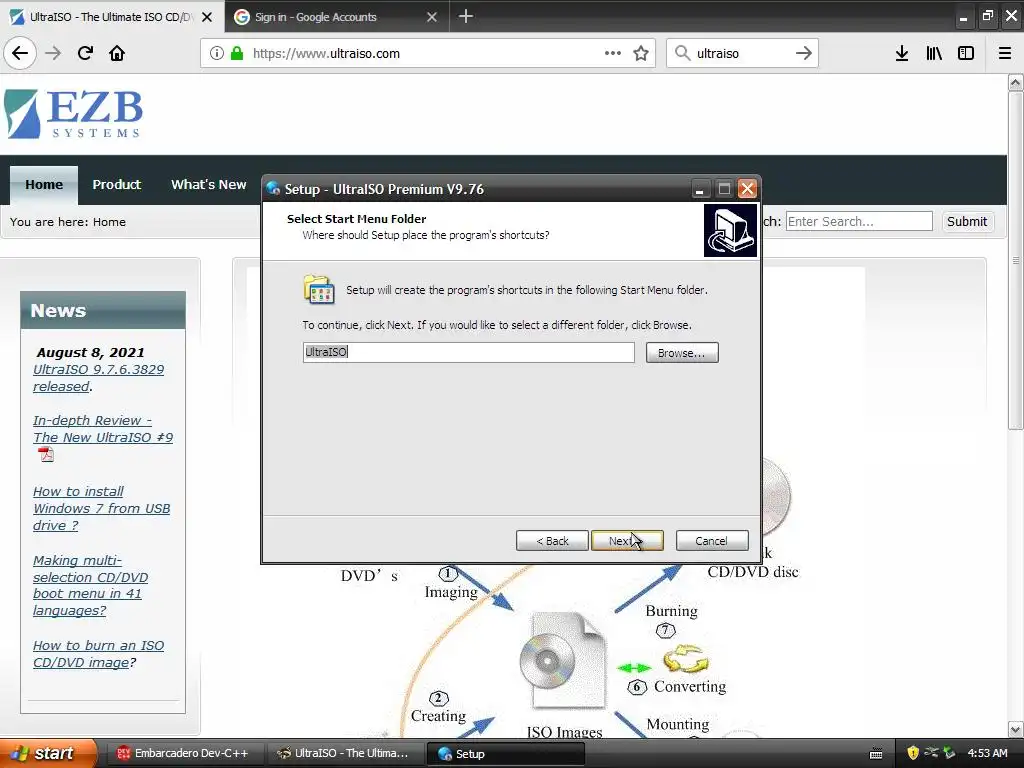This screenshot has width=1024, height=768.
Task: Open the Windows start menu
Action: point(47,753)
